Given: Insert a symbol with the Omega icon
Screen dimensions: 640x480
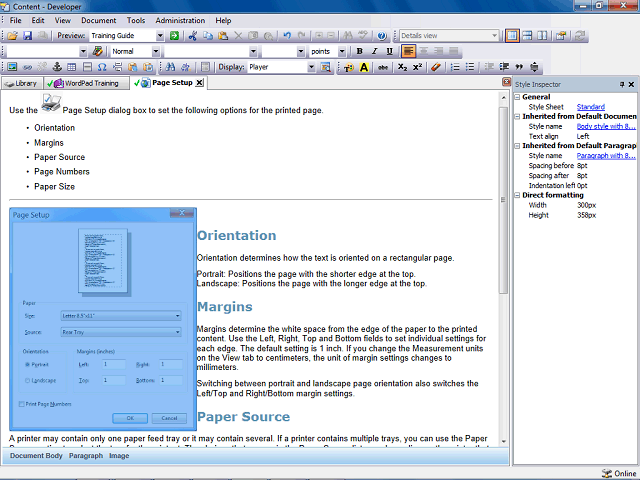Looking at the screenshot, I should pos(102,67).
